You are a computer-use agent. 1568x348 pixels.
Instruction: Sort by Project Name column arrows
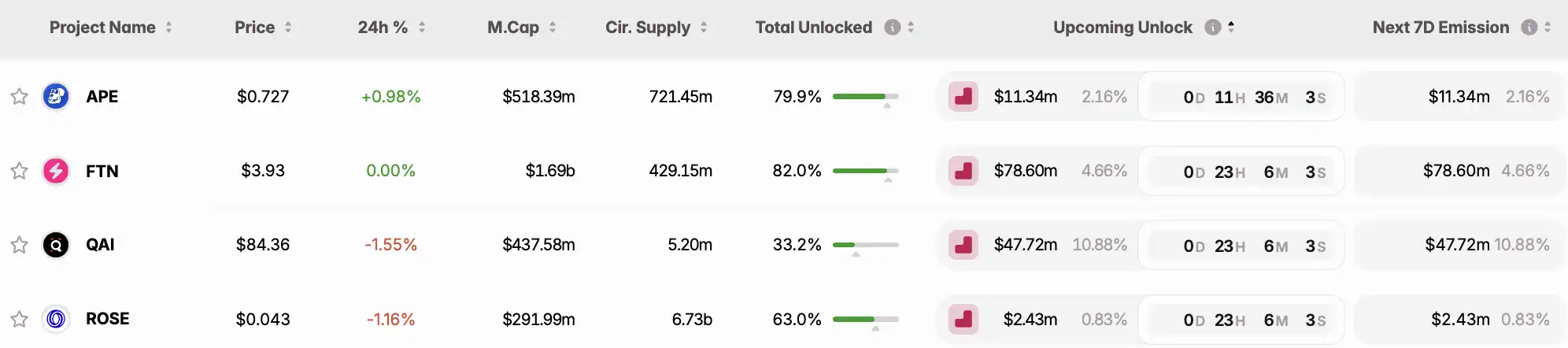click(168, 28)
